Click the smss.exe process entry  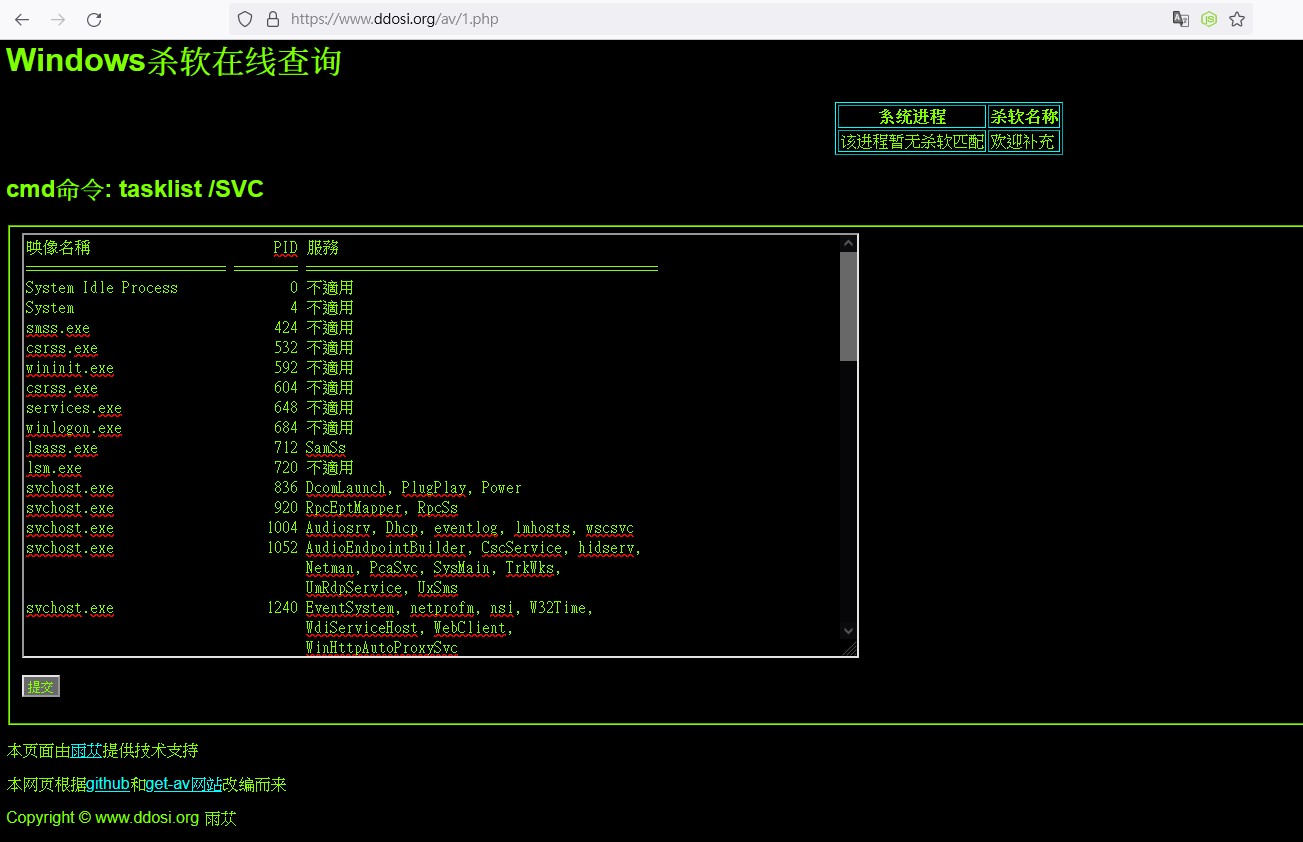(x=58, y=328)
